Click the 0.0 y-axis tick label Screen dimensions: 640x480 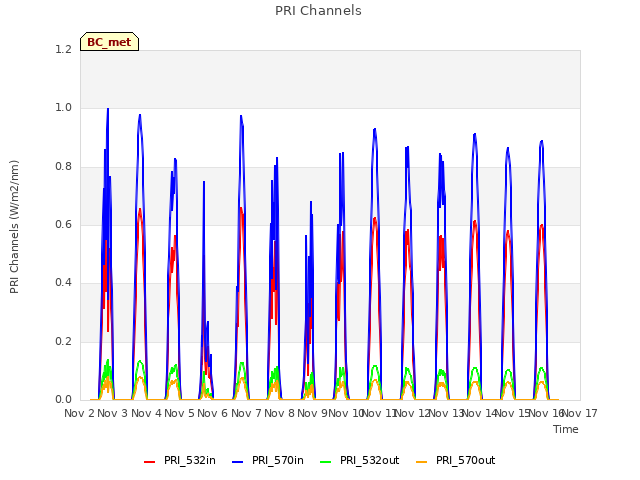[63, 400]
